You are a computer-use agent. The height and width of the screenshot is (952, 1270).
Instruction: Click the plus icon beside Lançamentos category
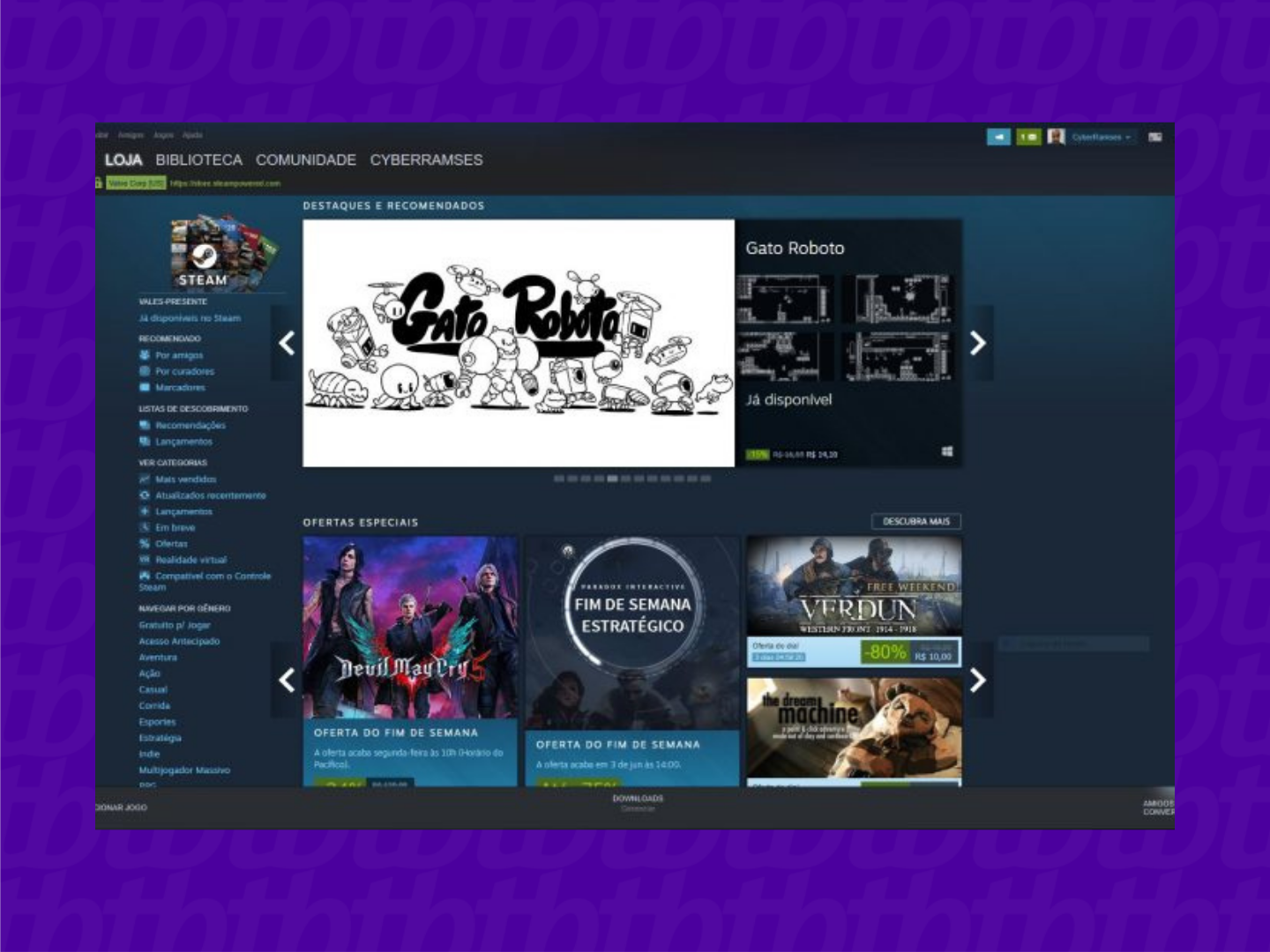[145, 511]
